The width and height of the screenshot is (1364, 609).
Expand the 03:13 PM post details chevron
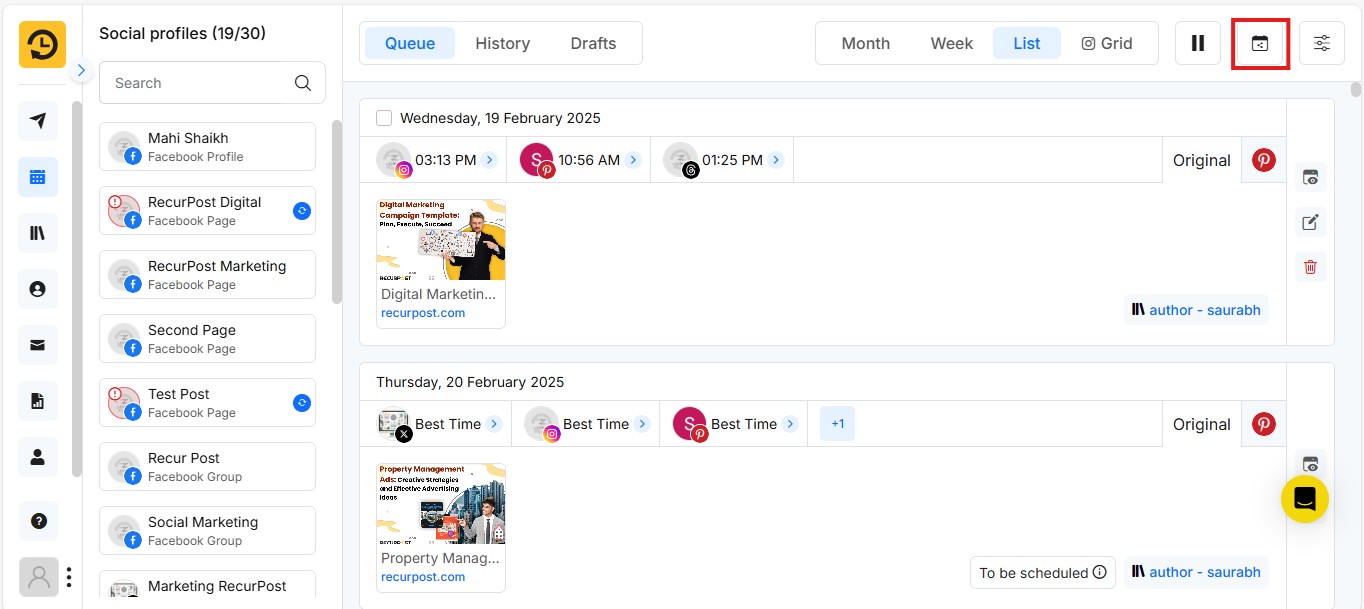click(489, 158)
